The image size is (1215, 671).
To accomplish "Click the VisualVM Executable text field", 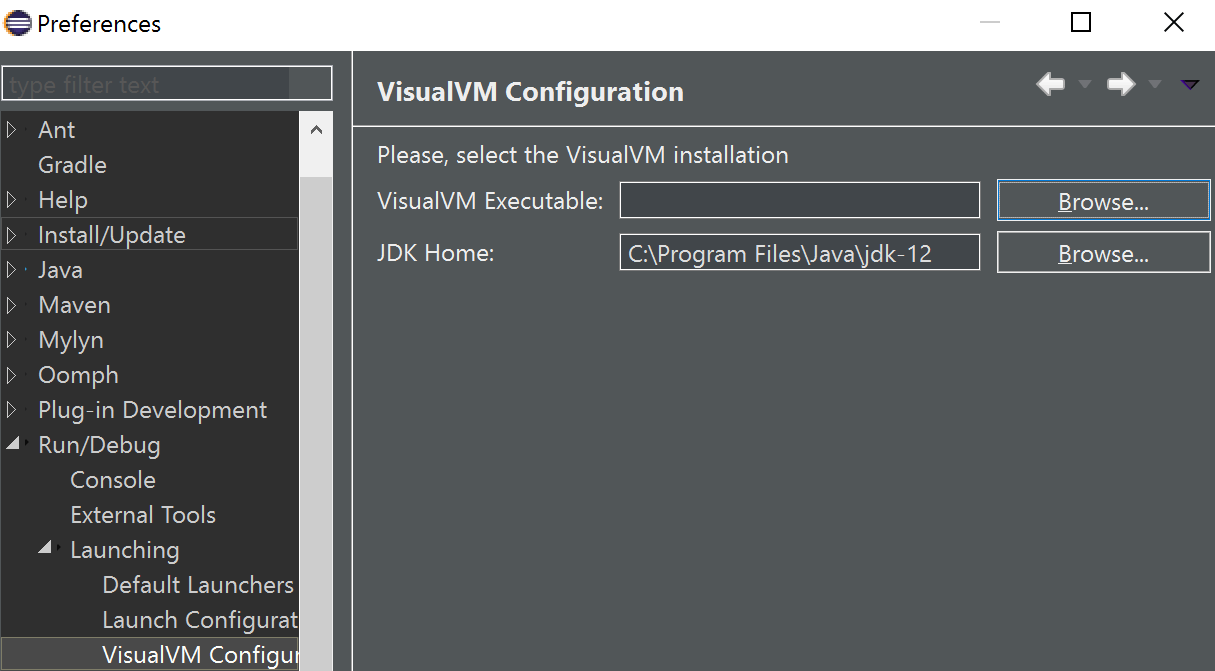I will pyautogui.click(x=799, y=201).
